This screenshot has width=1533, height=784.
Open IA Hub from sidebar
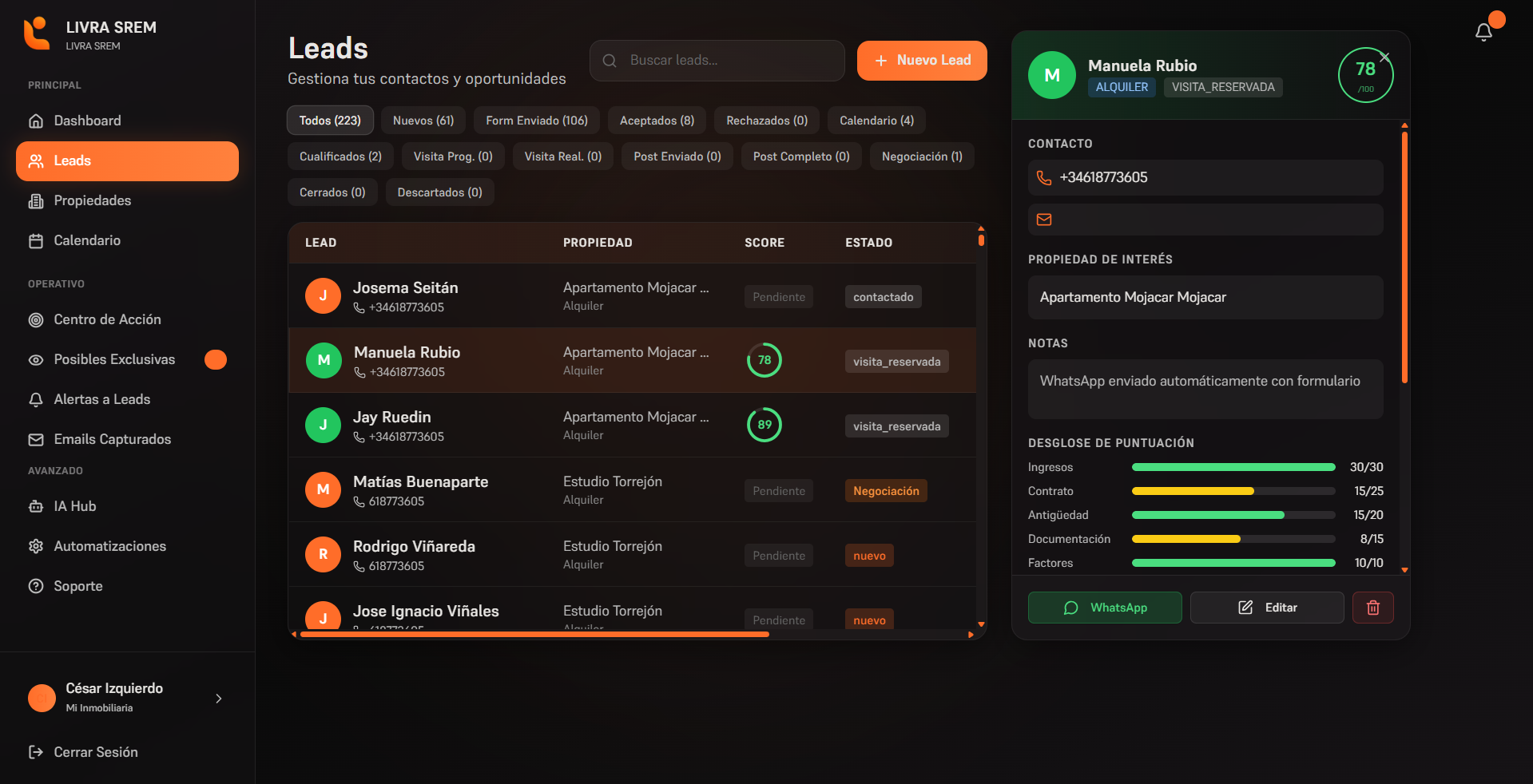tap(74, 506)
